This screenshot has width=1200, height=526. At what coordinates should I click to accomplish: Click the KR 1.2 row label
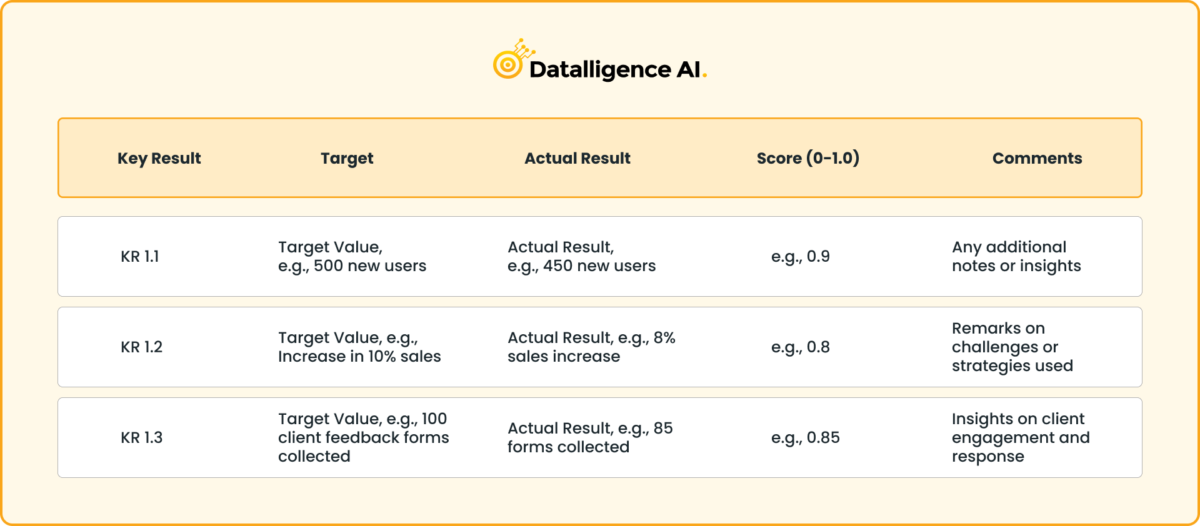click(141, 347)
